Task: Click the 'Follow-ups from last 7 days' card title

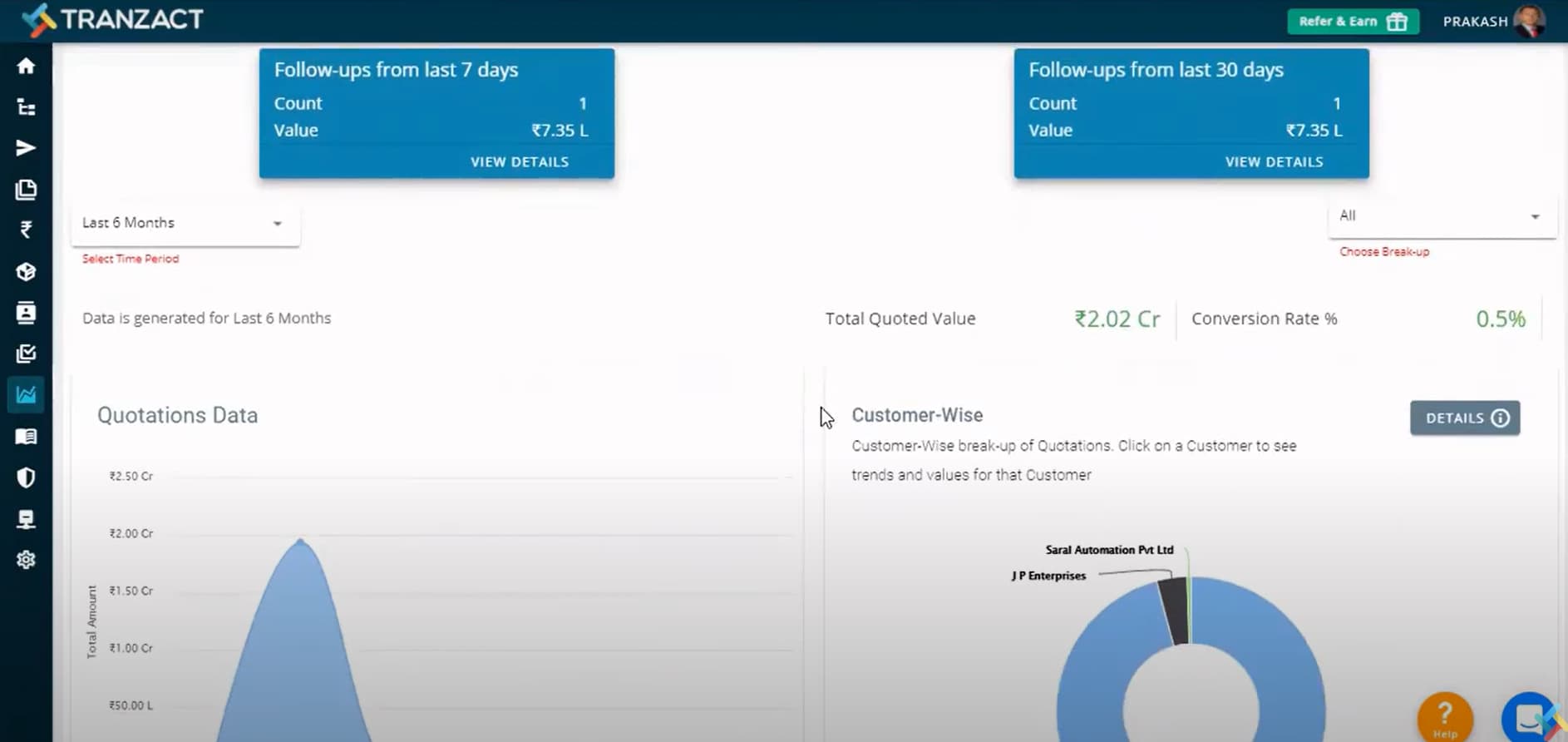Action: tap(396, 70)
